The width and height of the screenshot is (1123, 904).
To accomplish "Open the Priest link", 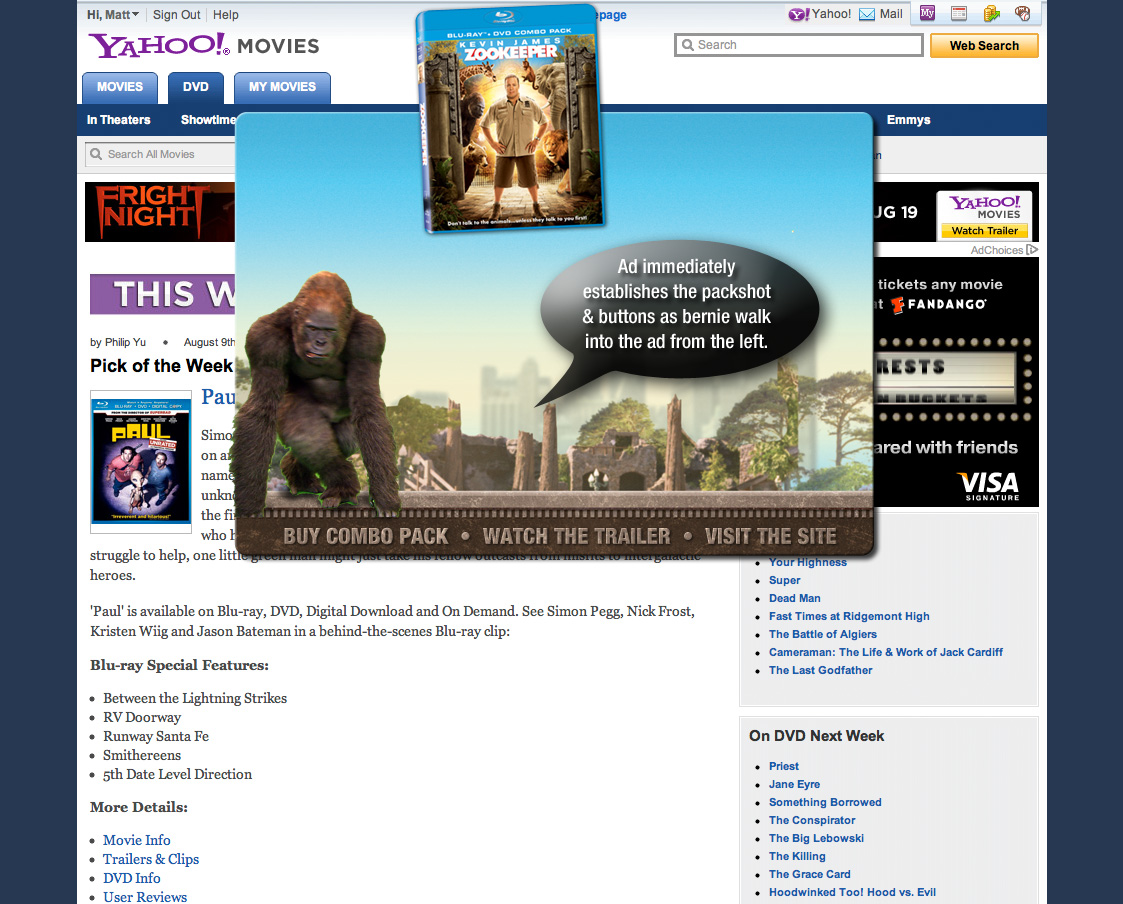I will pyautogui.click(x=784, y=766).
